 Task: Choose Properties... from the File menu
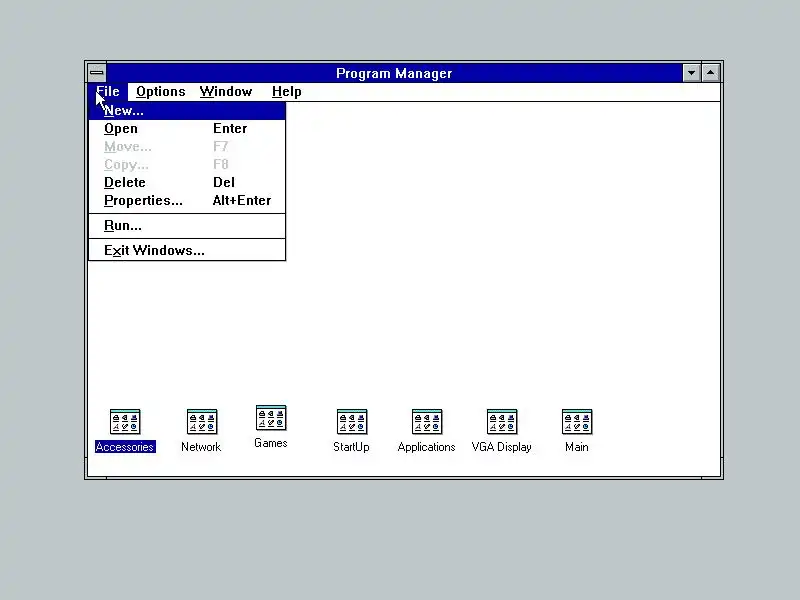tap(187, 201)
